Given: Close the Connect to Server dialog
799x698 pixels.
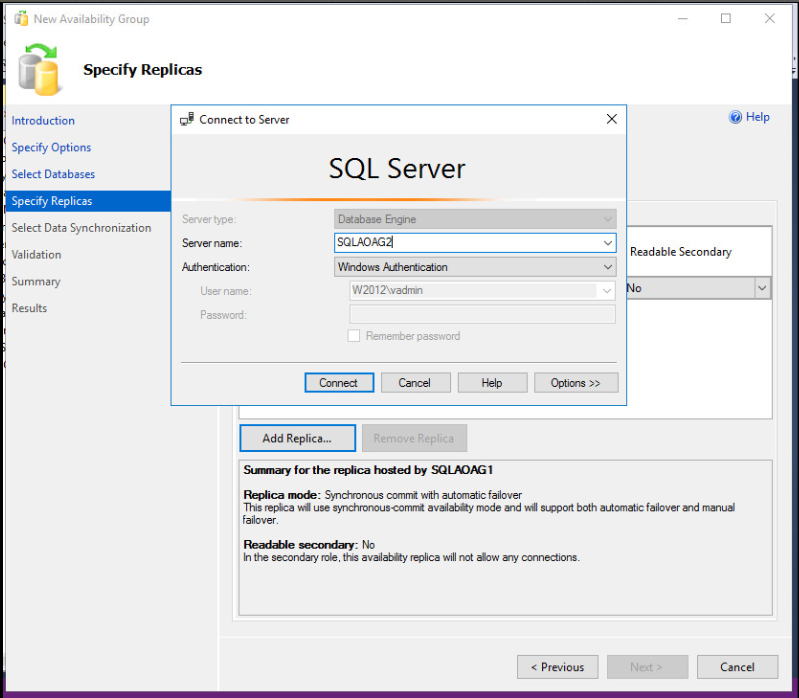Looking at the screenshot, I should click(x=611, y=119).
